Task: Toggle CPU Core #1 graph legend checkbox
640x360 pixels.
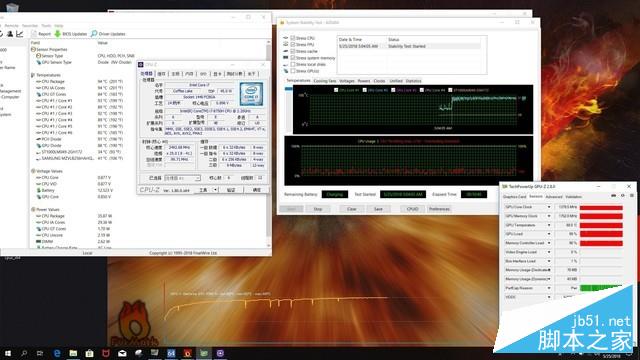Action: click(336, 90)
